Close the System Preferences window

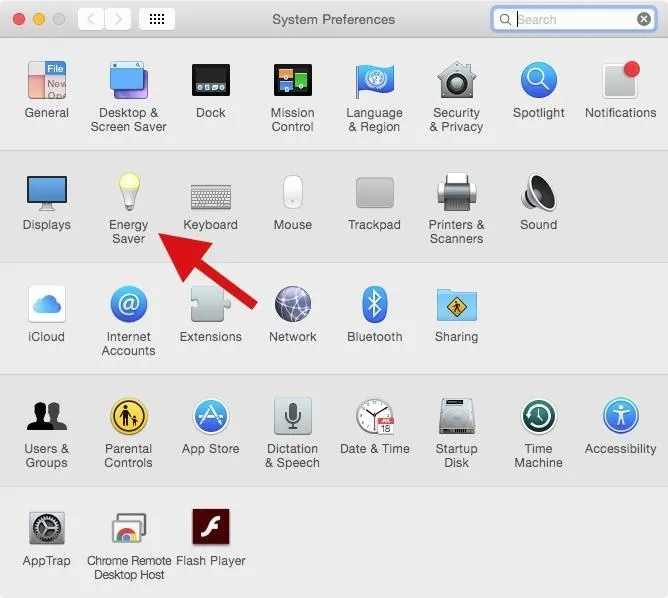[x=19, y=19]
